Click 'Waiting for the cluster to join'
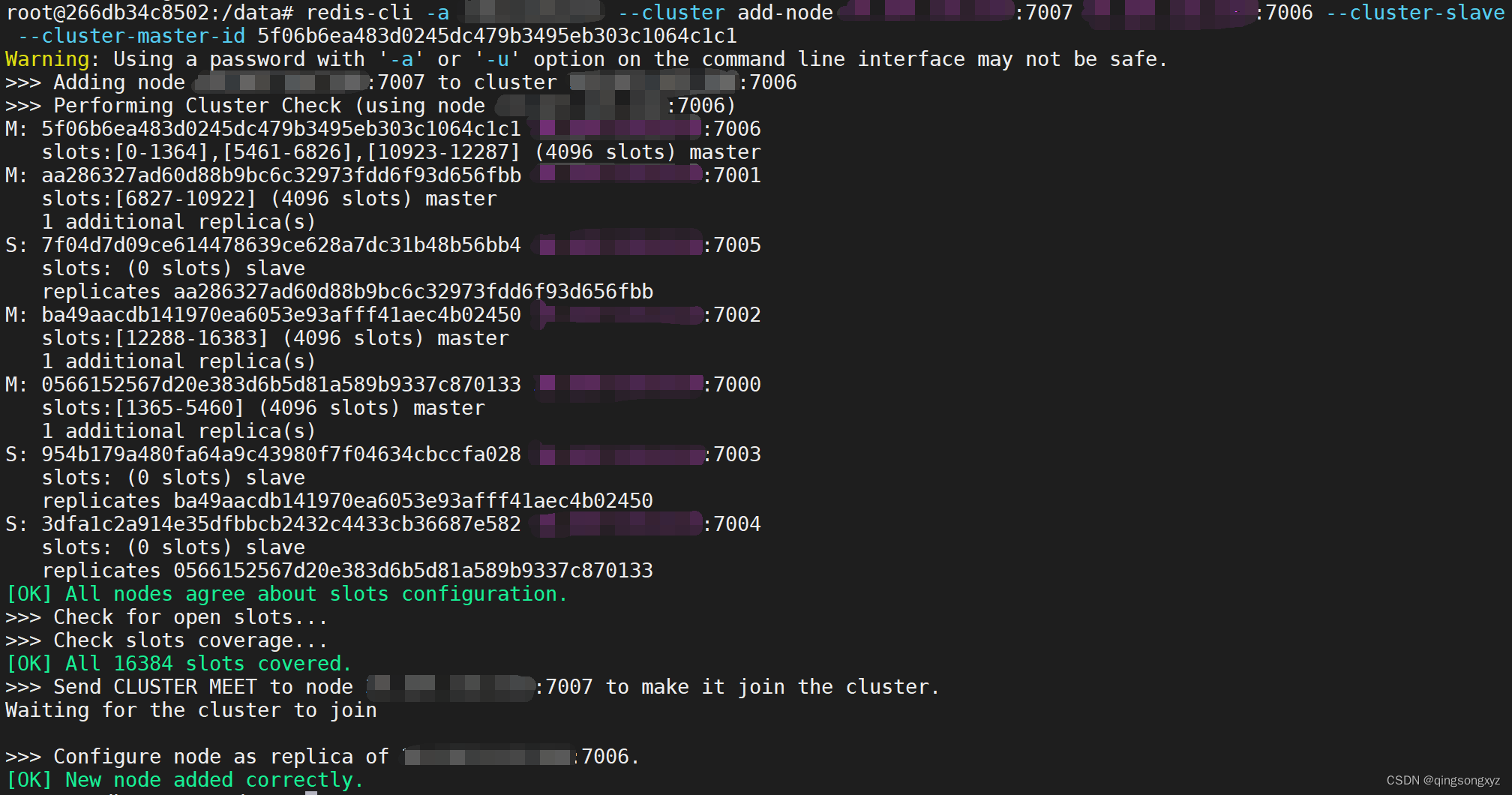Image resolution: width=1512 pixels, height=795 pixels. [191, 710]
